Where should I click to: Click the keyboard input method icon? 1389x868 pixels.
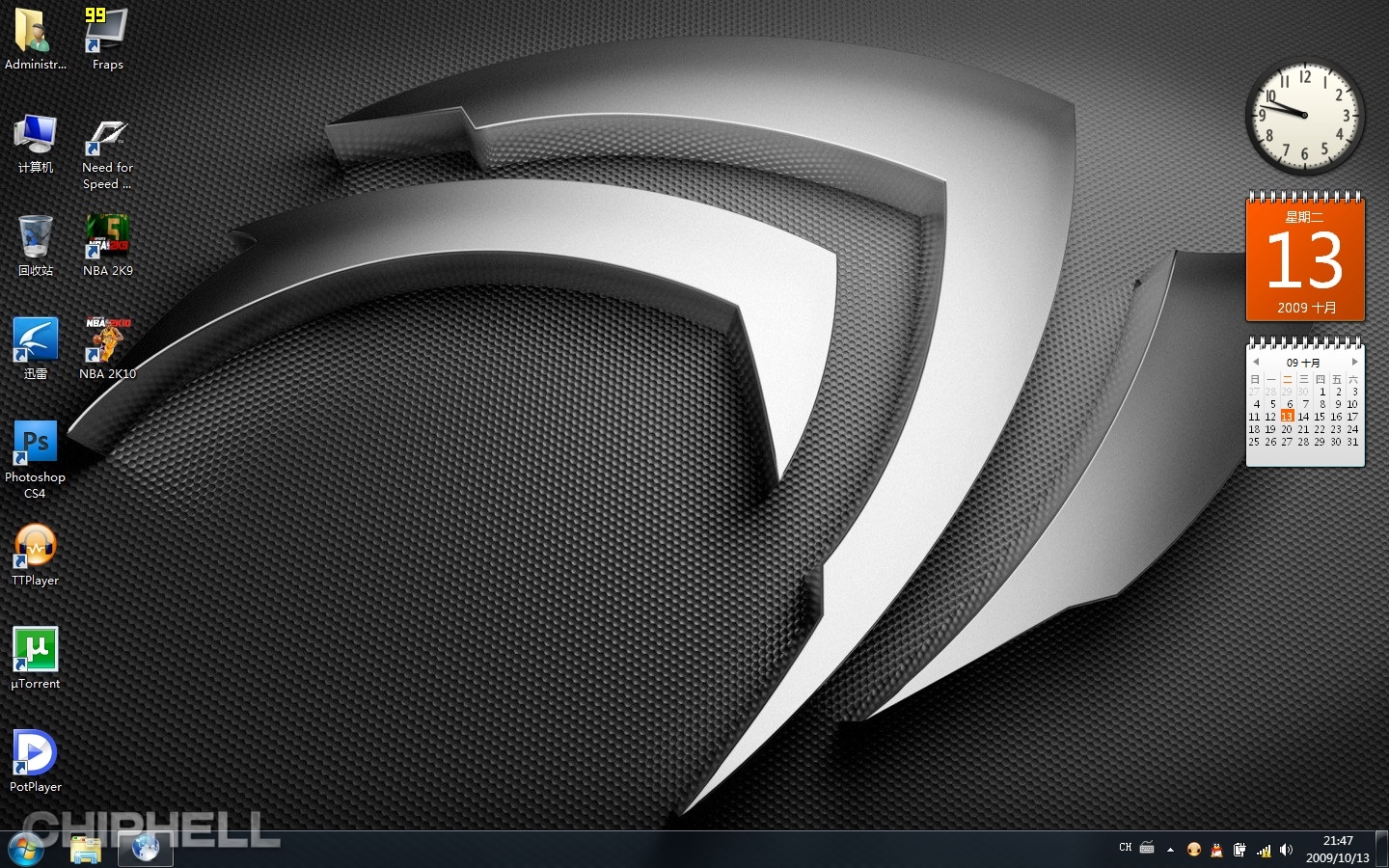coord(1147,848)
